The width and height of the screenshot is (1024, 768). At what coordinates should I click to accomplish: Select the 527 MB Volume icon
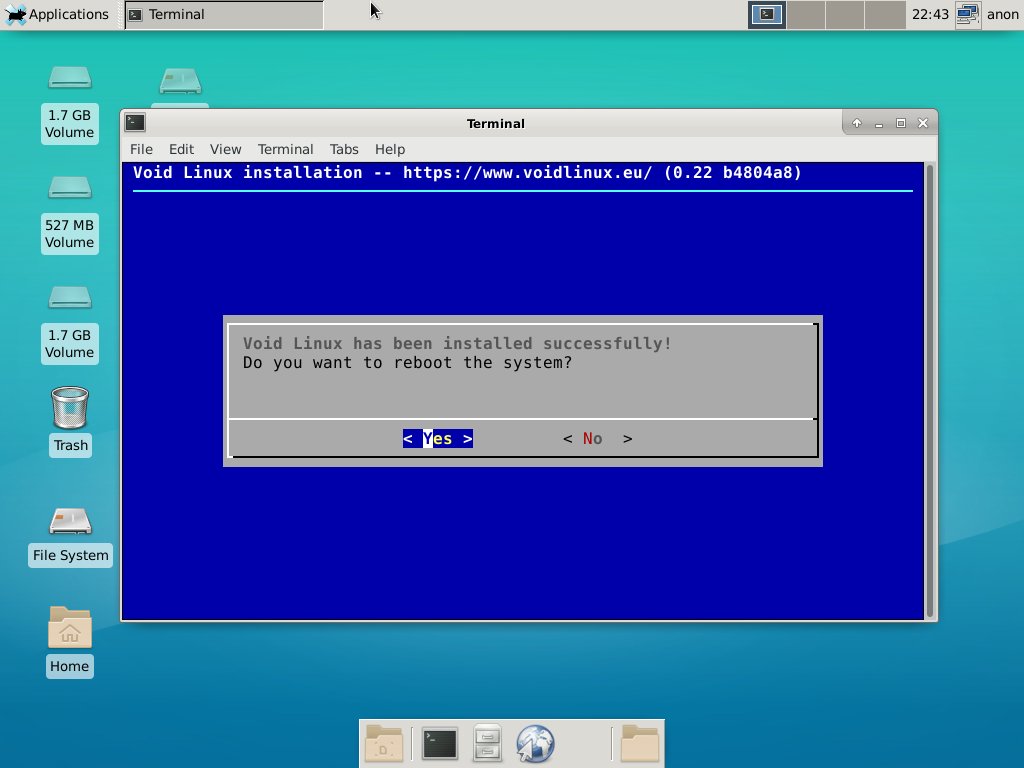coord(69,189)
